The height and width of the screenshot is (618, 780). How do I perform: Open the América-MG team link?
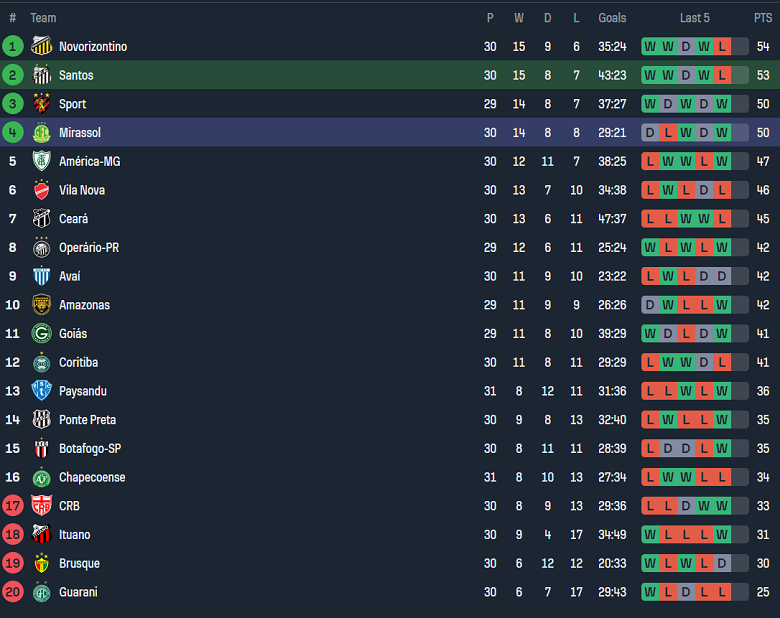click(x=89, y=161)
